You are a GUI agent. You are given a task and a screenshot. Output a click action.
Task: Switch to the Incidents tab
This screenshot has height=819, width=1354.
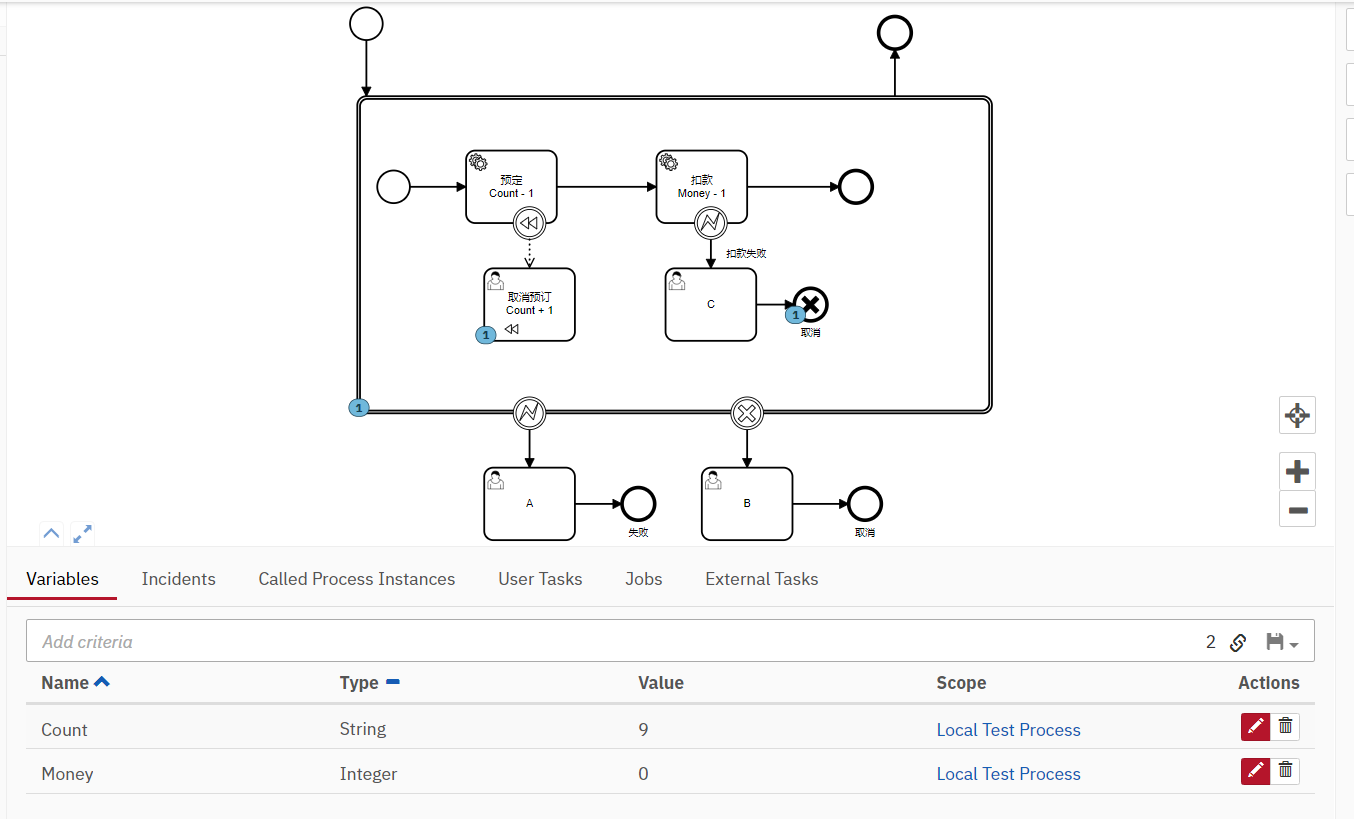[178, 578]
